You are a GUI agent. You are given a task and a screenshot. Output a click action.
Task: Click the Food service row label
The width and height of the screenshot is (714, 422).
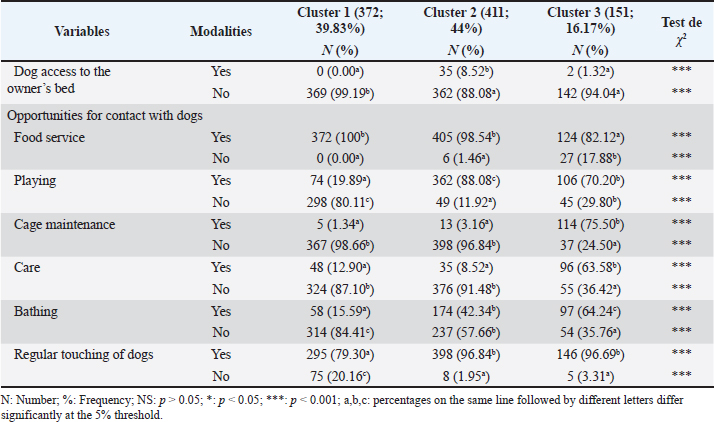coord(49,137)
